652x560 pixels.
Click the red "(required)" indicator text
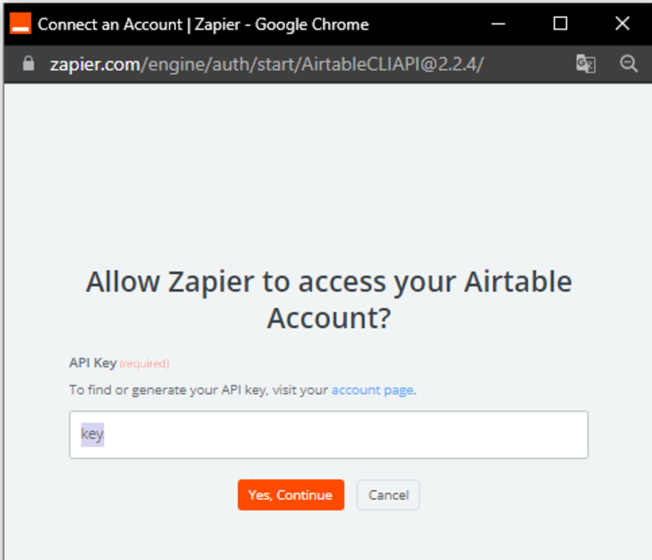145,363
